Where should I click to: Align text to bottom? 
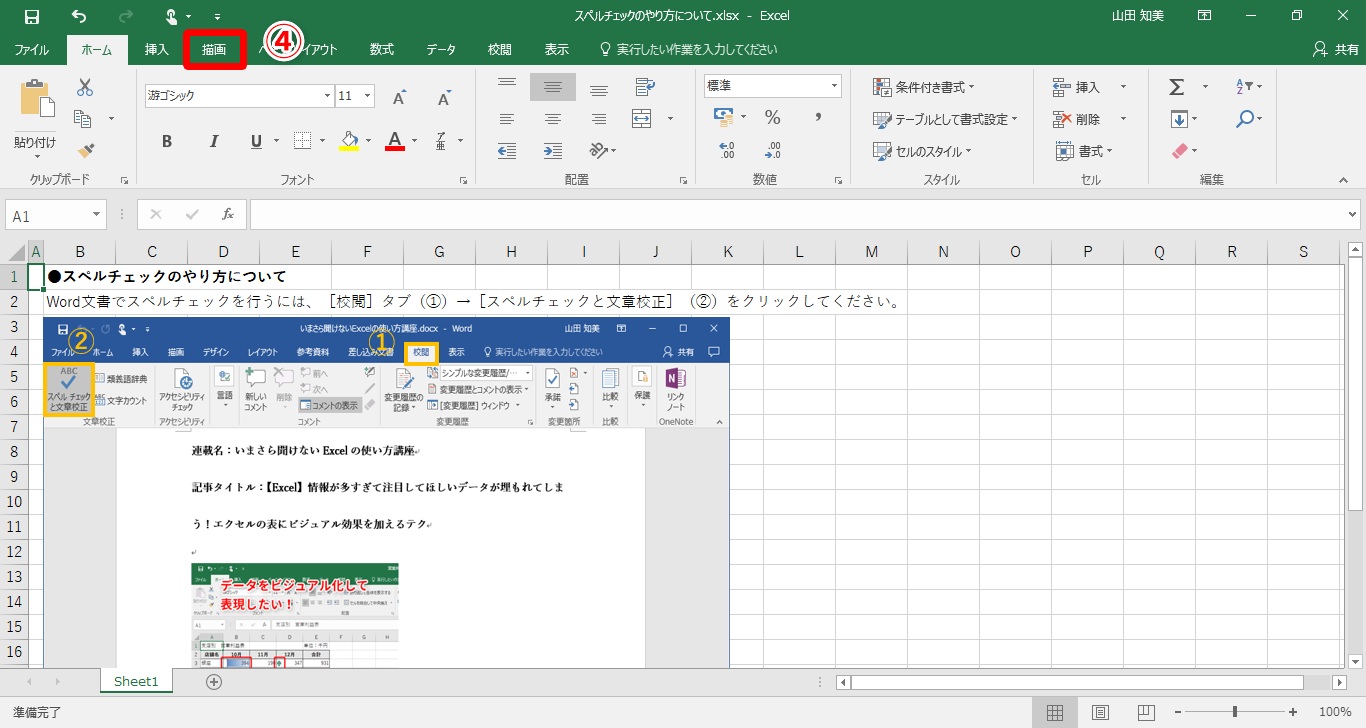[x=599, y=88]
